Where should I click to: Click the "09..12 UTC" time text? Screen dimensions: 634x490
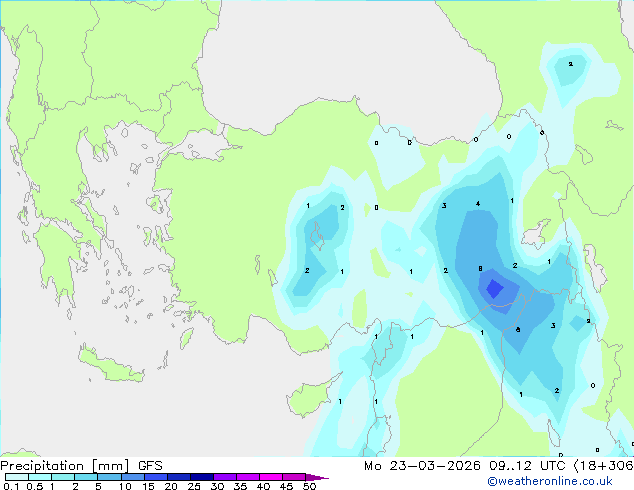pos(527,466)
